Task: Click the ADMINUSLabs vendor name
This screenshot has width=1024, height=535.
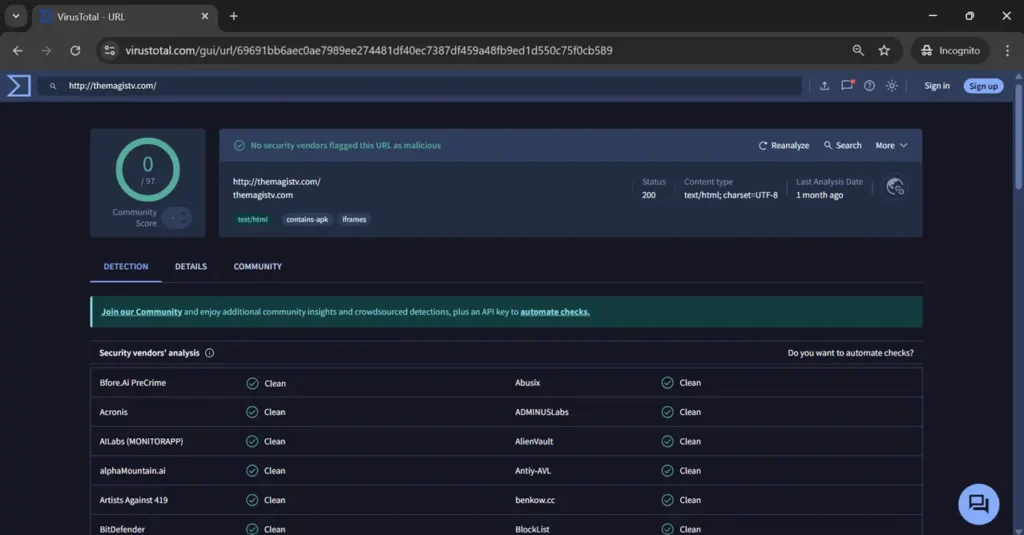Action: coord(541,412)
